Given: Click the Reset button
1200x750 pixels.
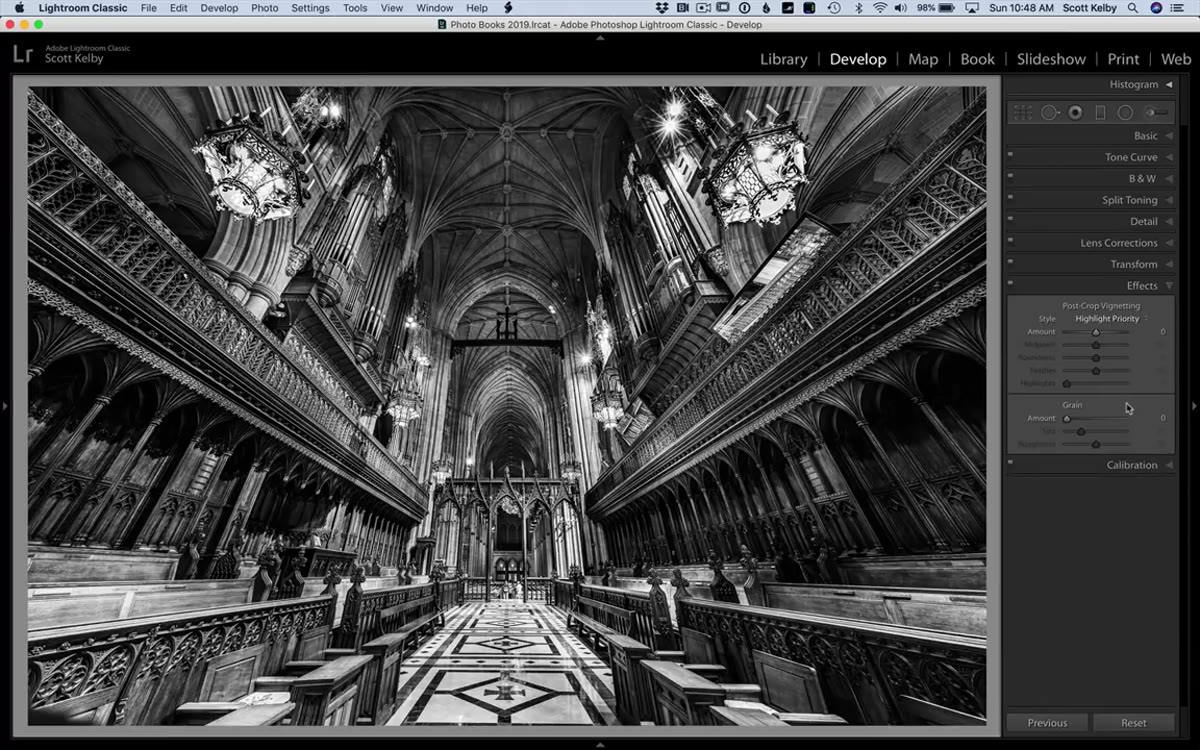Looking at the screenshot, I should coord(1133,723).
